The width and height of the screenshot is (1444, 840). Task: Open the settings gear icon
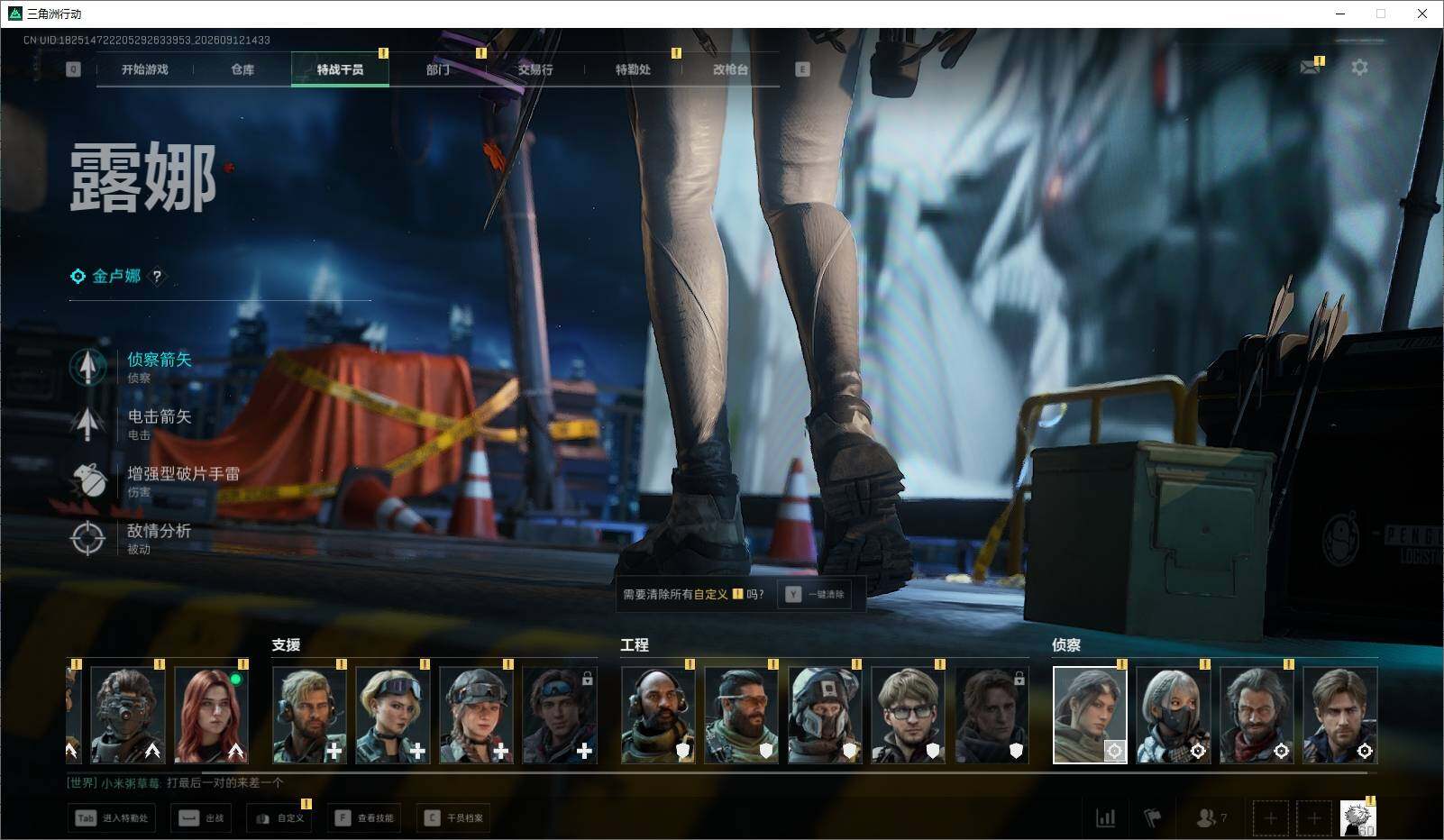coord(1359,68)
